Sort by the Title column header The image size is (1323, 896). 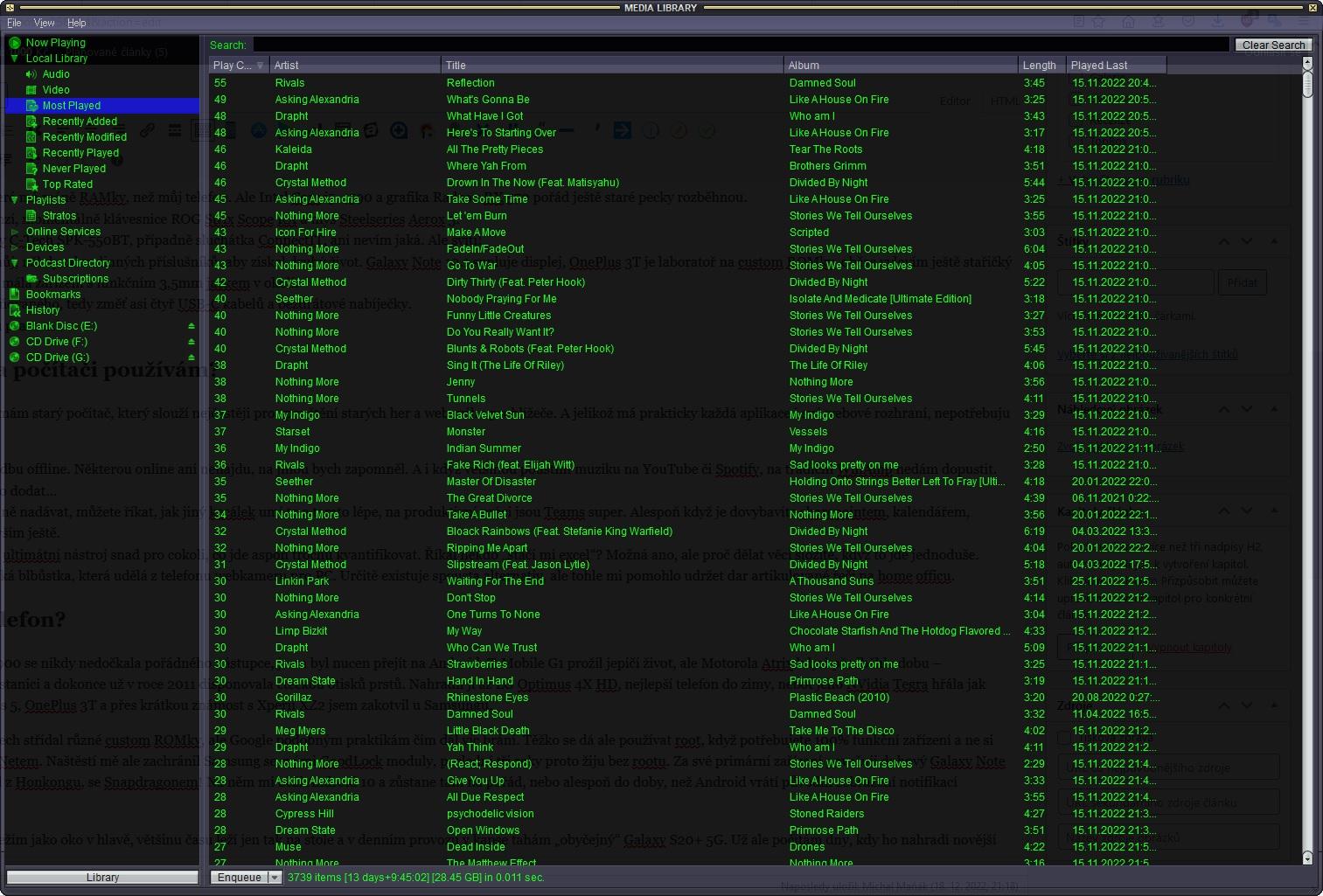[612, 66]
